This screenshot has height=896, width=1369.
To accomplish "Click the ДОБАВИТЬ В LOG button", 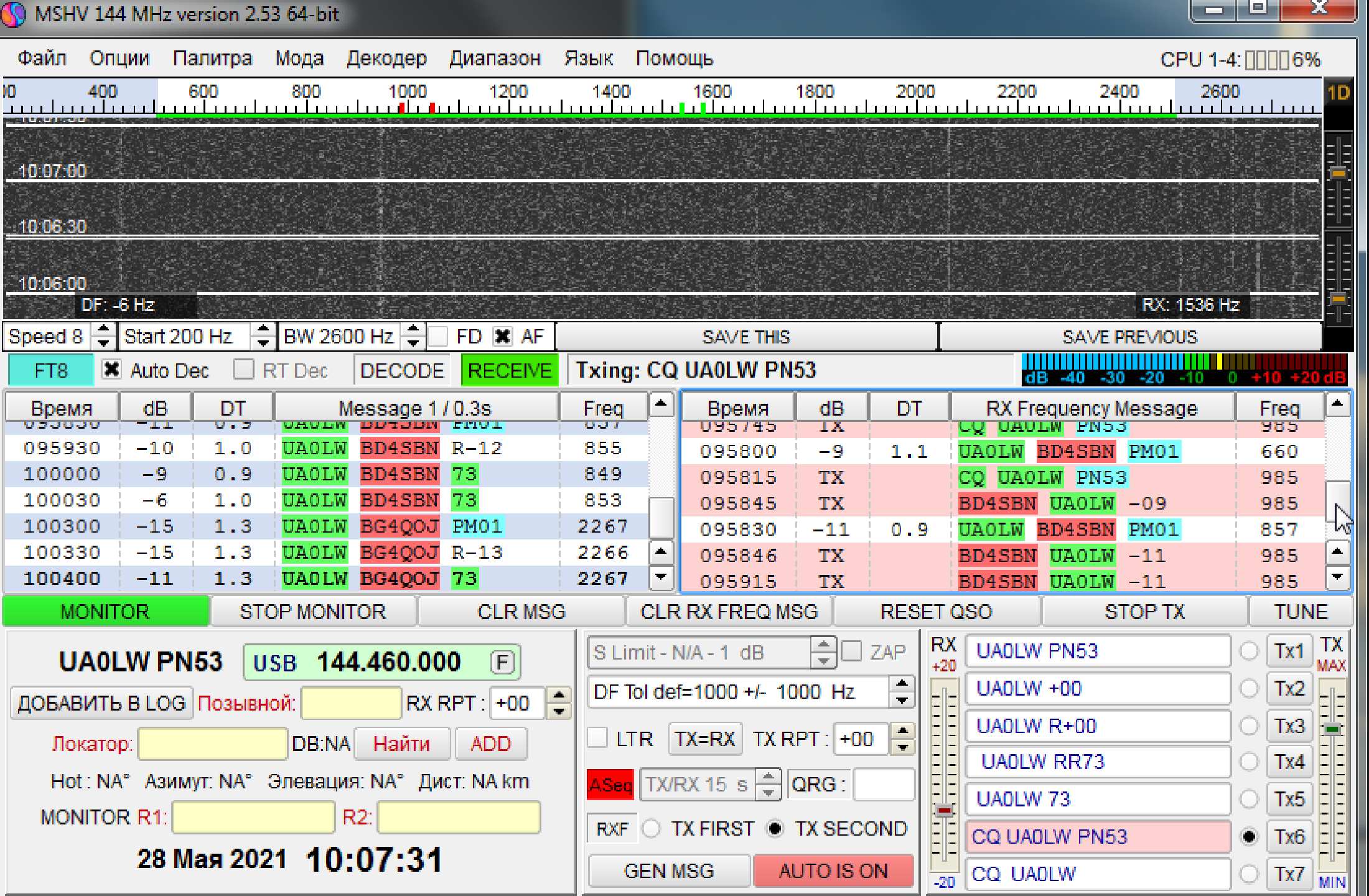I will [x=101, y=703].
